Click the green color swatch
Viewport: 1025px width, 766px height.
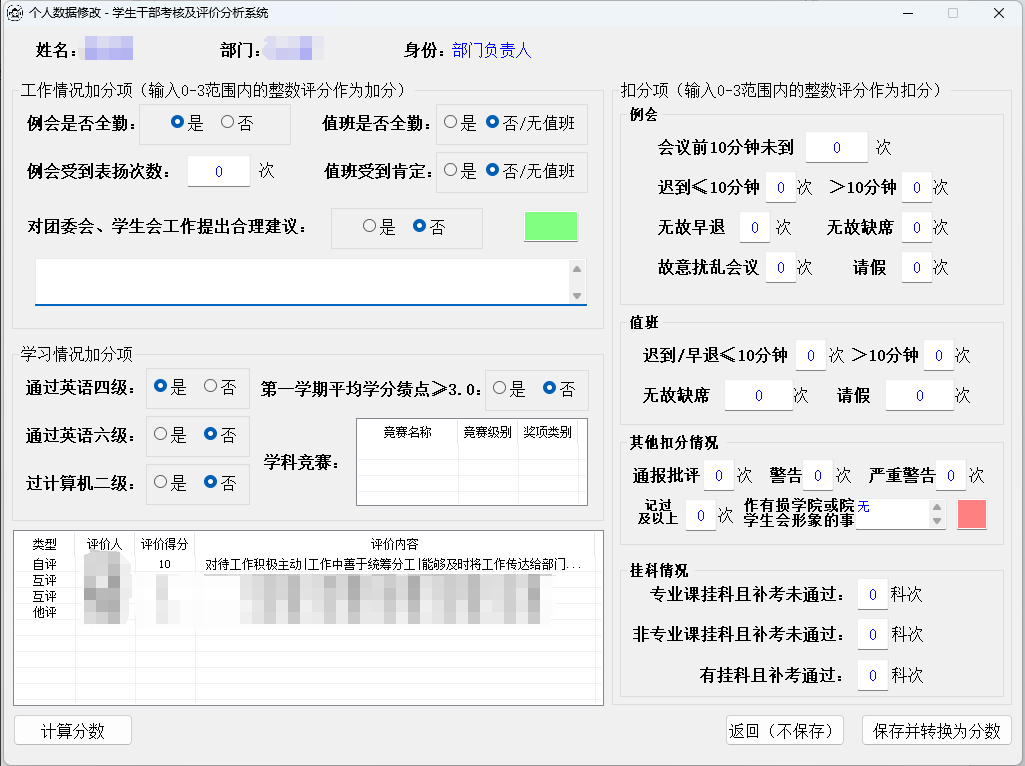click(x=551, y=227)
